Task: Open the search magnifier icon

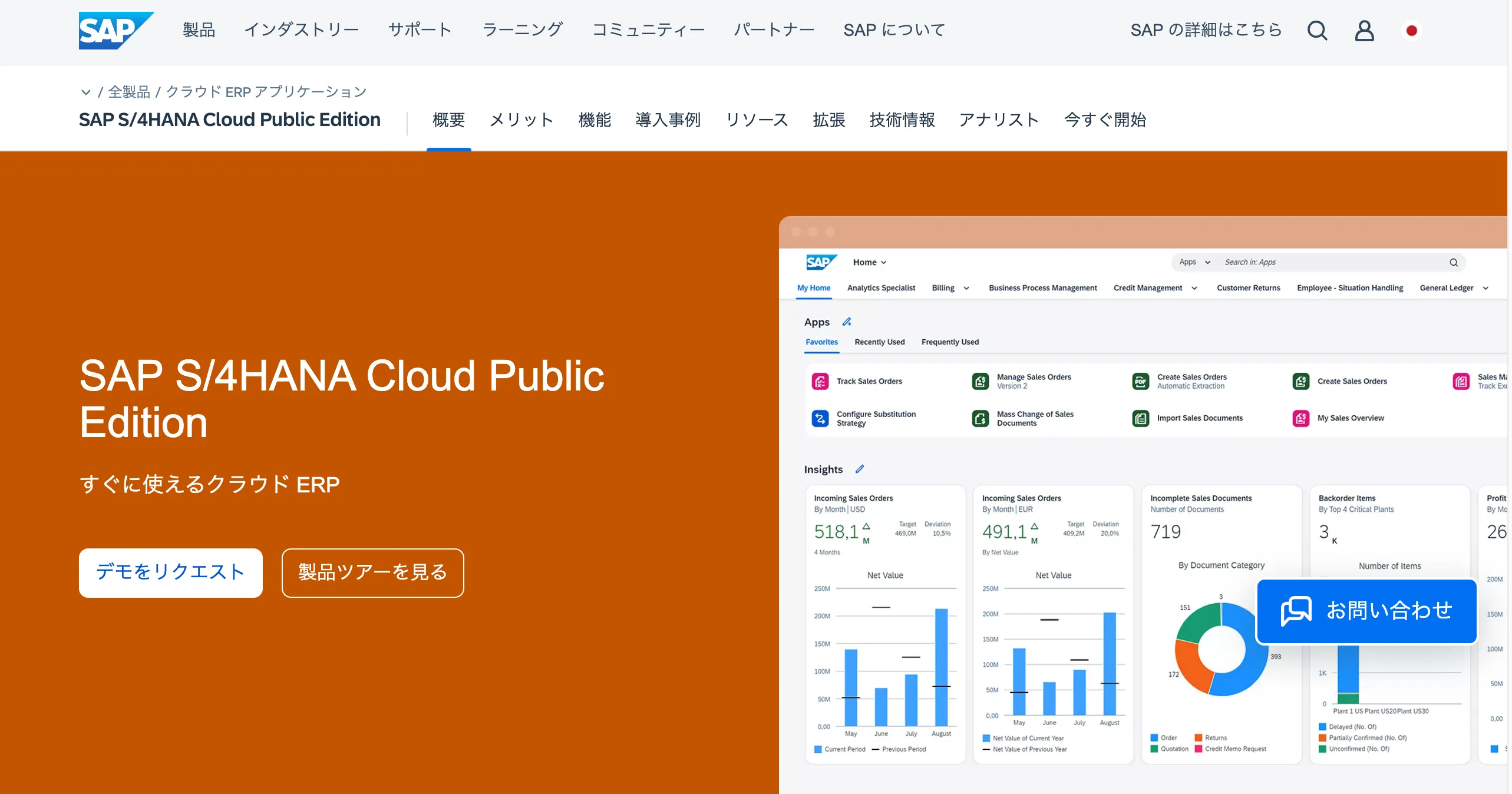Action: (1317, 30)
